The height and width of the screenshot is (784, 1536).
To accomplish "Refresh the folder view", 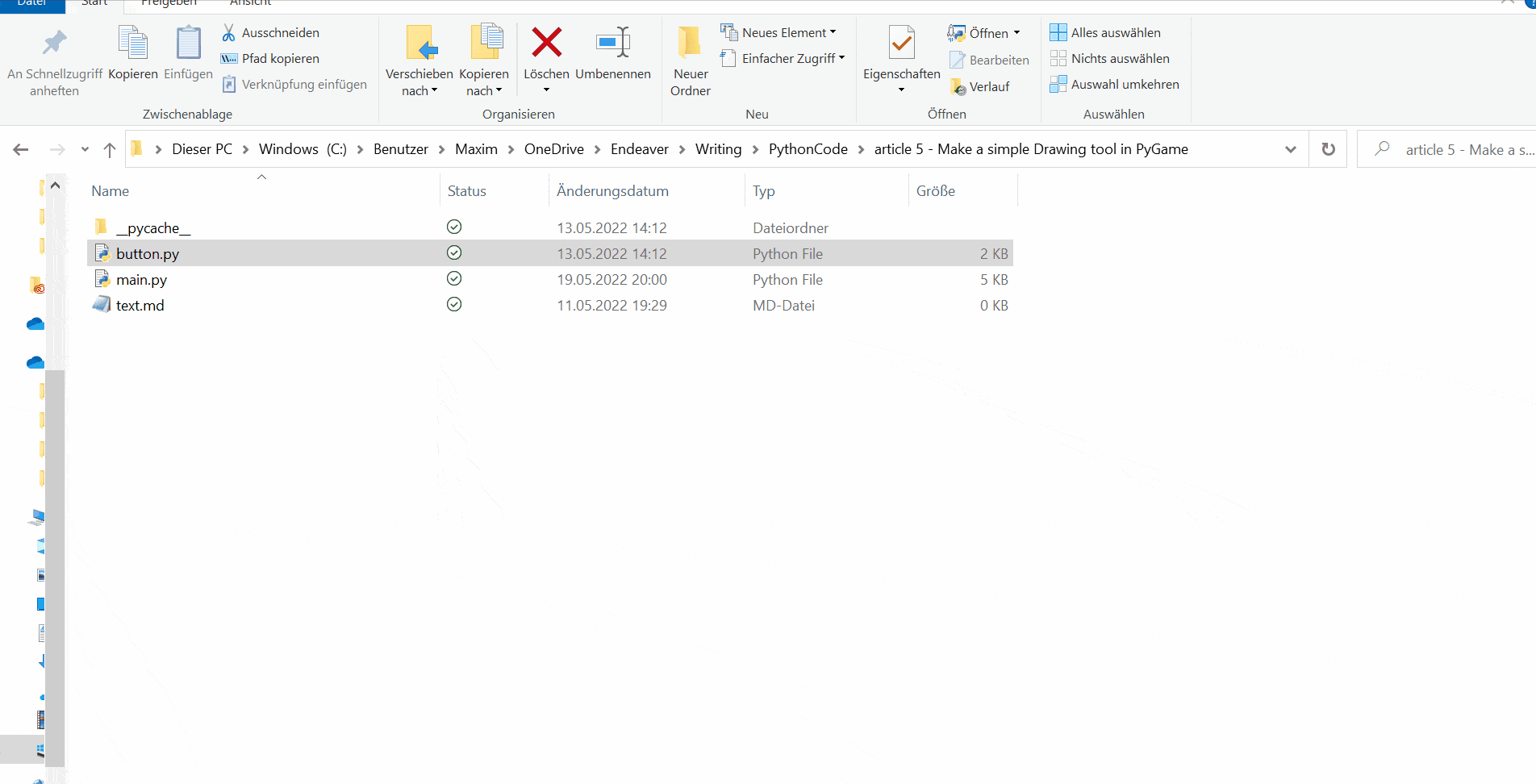I will 1327,149.
